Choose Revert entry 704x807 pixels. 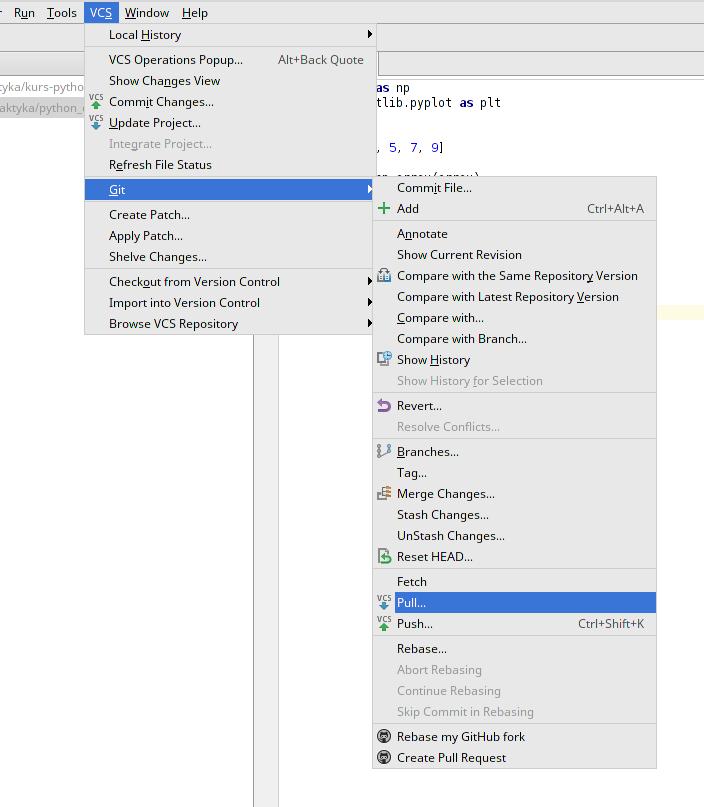pyautogui.click(x=514, y=406)
